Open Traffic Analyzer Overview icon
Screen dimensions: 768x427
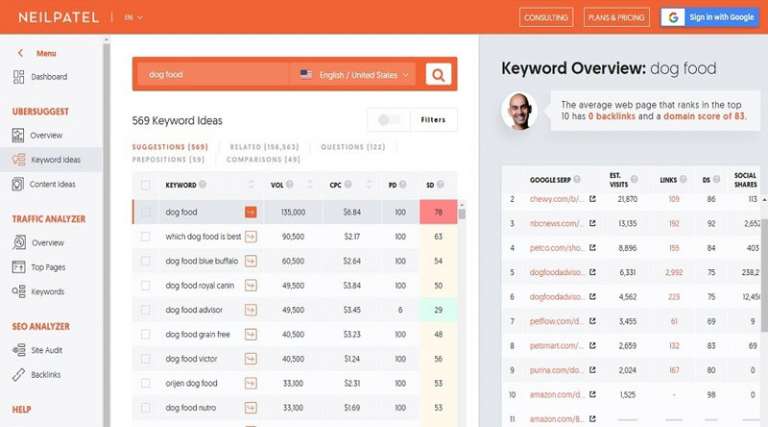click(19, 242)
